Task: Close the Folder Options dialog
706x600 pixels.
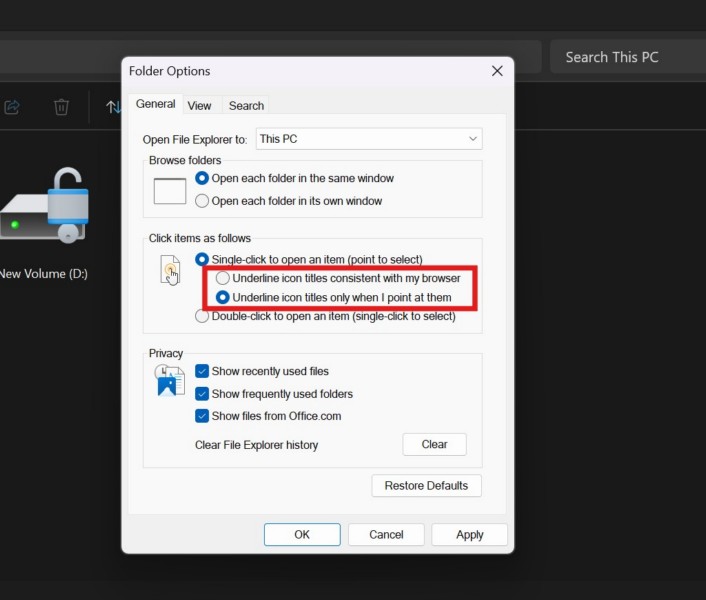Action: pyautogui.click(x=497, y=71)
